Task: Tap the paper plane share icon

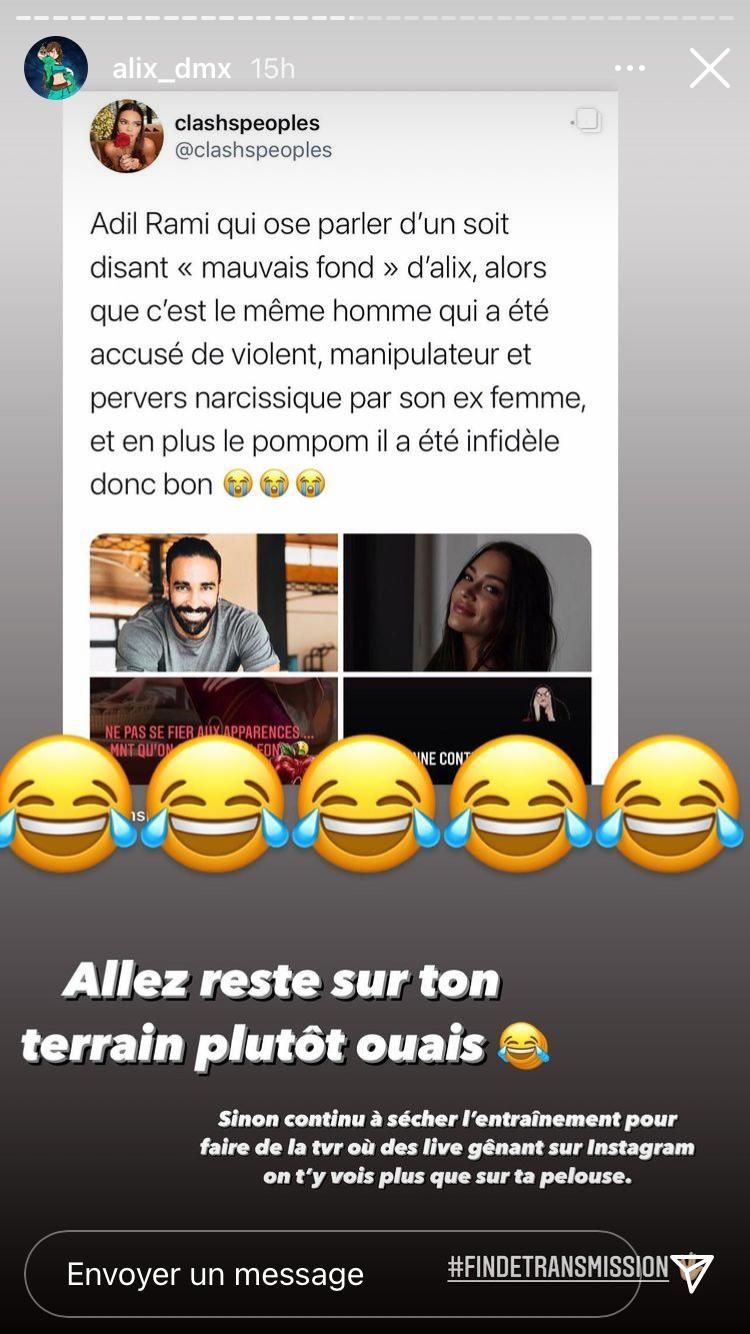Action: (x=692, y=1273)
